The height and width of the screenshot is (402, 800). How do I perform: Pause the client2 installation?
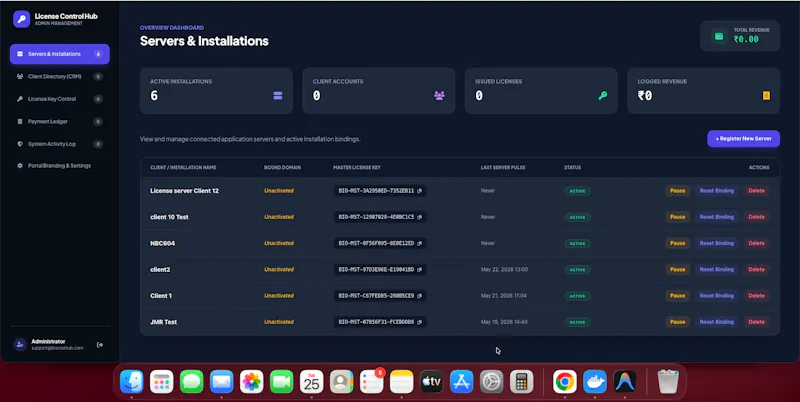678,269
